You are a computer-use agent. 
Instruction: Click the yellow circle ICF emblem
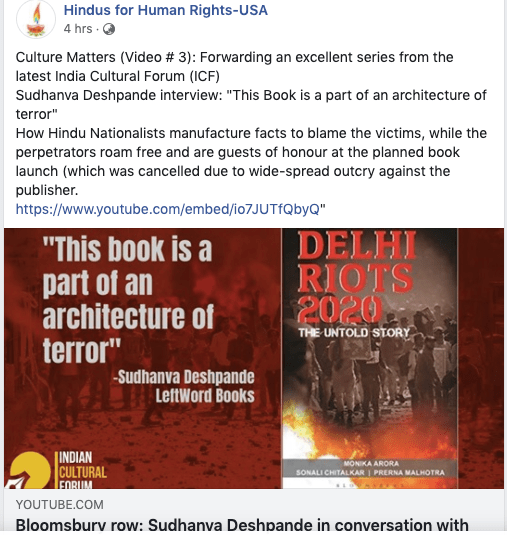coord(30,470)
